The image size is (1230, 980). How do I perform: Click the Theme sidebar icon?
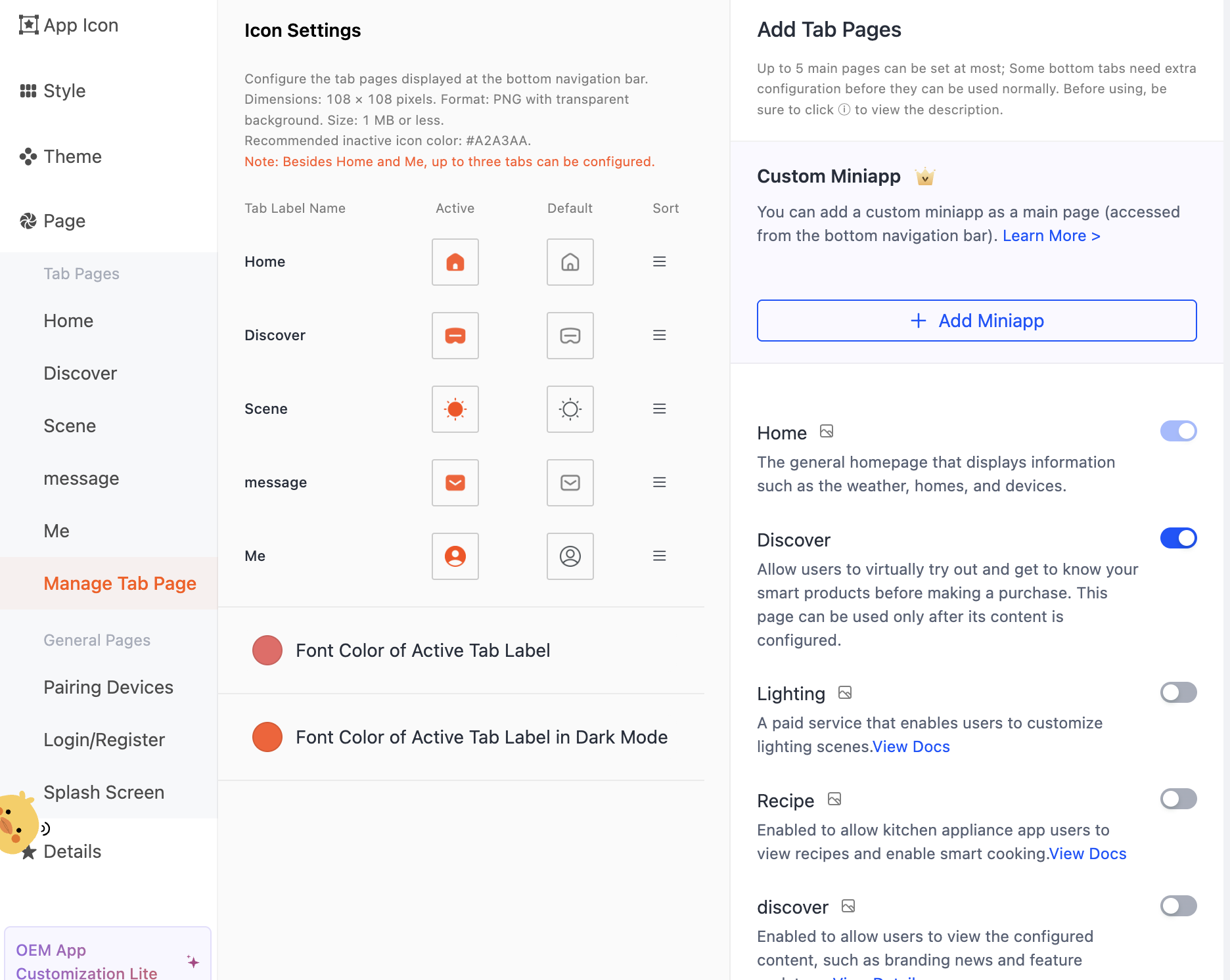pos(27,156)
